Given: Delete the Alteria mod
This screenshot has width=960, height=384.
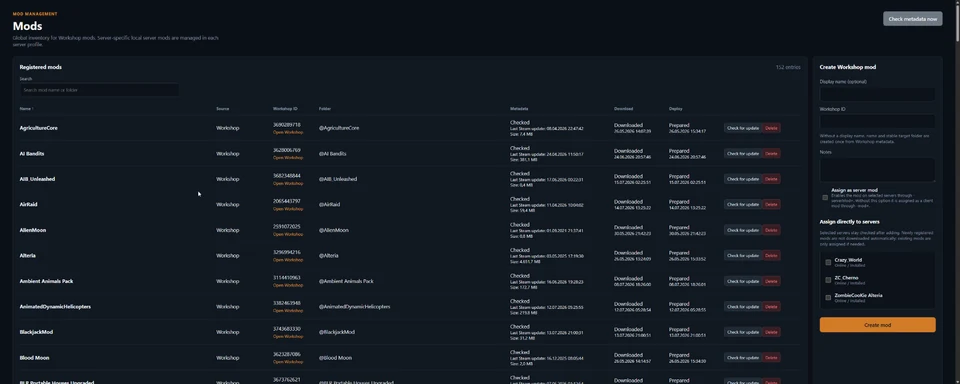Looking at the screenshot, I should coord(771,255).
